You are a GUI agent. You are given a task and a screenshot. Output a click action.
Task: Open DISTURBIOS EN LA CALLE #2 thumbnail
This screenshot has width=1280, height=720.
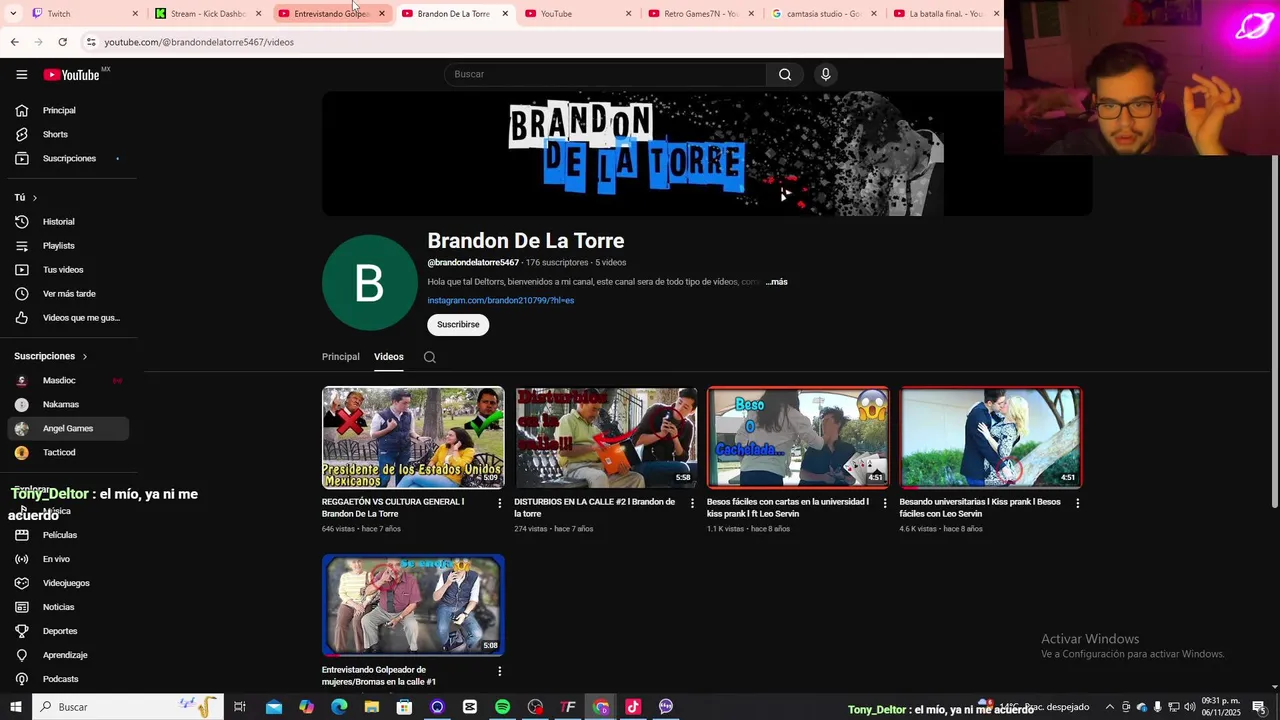(x=605, y=437)
